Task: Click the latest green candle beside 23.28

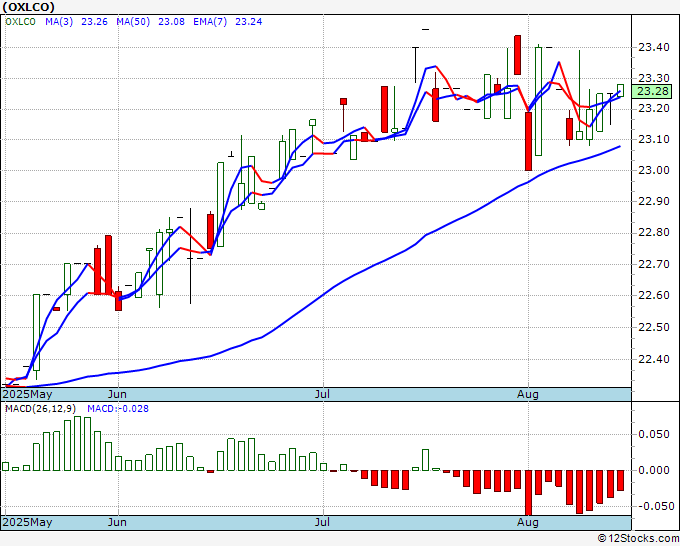Action: click(620, 91)
